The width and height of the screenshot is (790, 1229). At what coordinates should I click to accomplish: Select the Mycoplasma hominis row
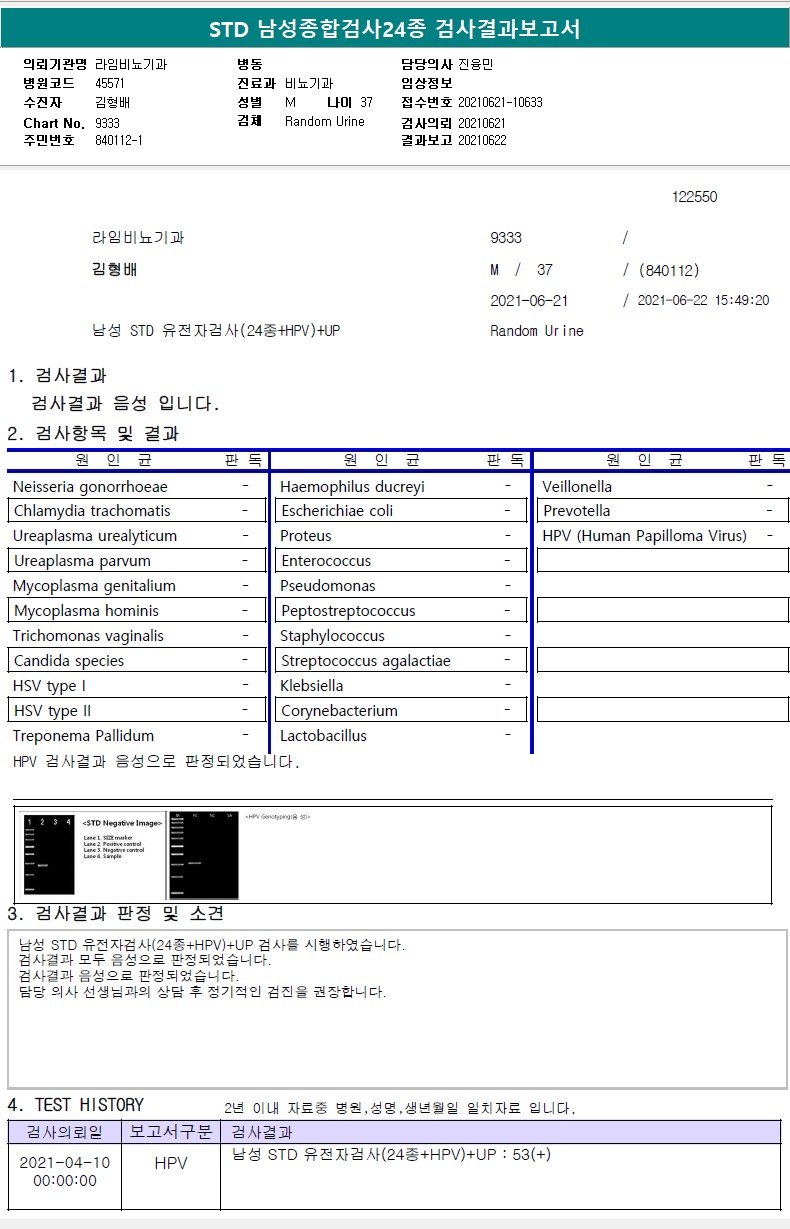(x=136, y=611)
